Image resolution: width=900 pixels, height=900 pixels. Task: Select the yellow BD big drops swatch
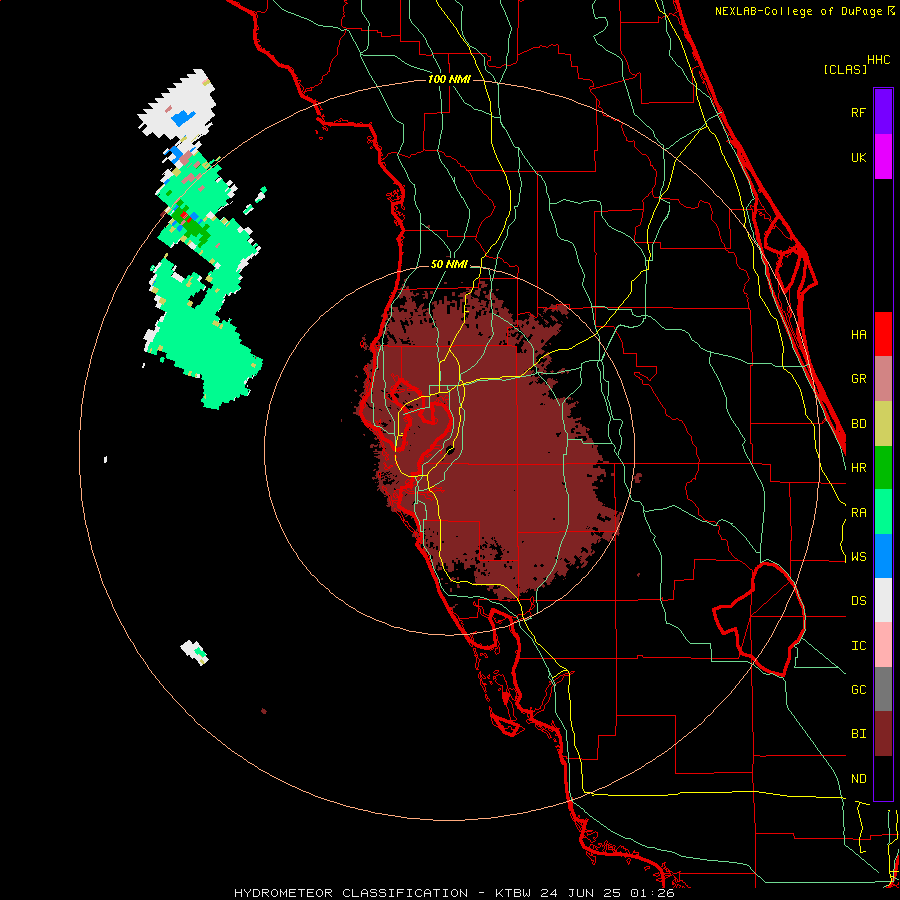click(x=883, y=424)
